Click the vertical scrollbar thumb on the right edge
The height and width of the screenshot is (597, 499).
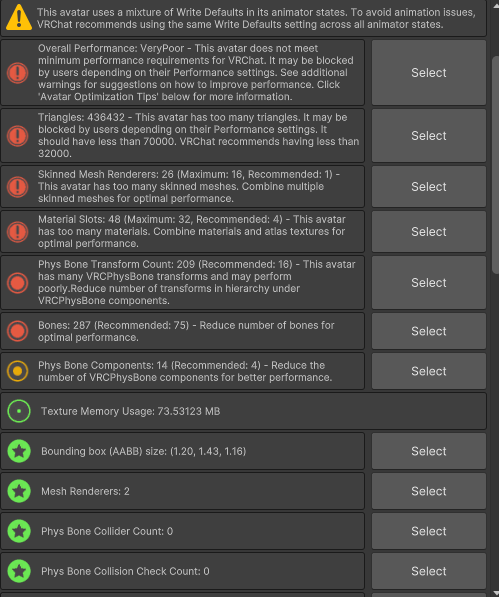pos(495,164)
